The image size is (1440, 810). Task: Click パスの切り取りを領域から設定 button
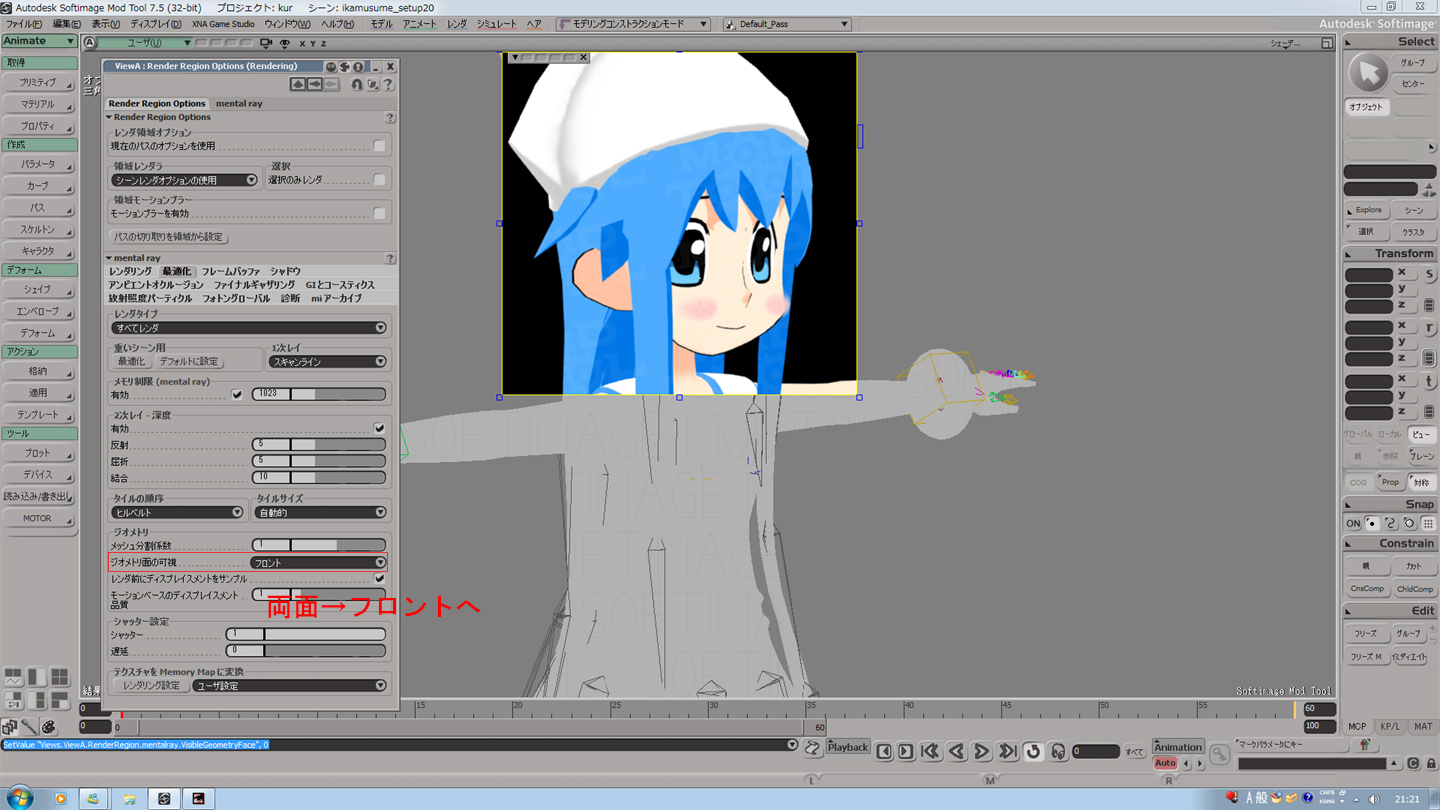(x=168, y=237)
